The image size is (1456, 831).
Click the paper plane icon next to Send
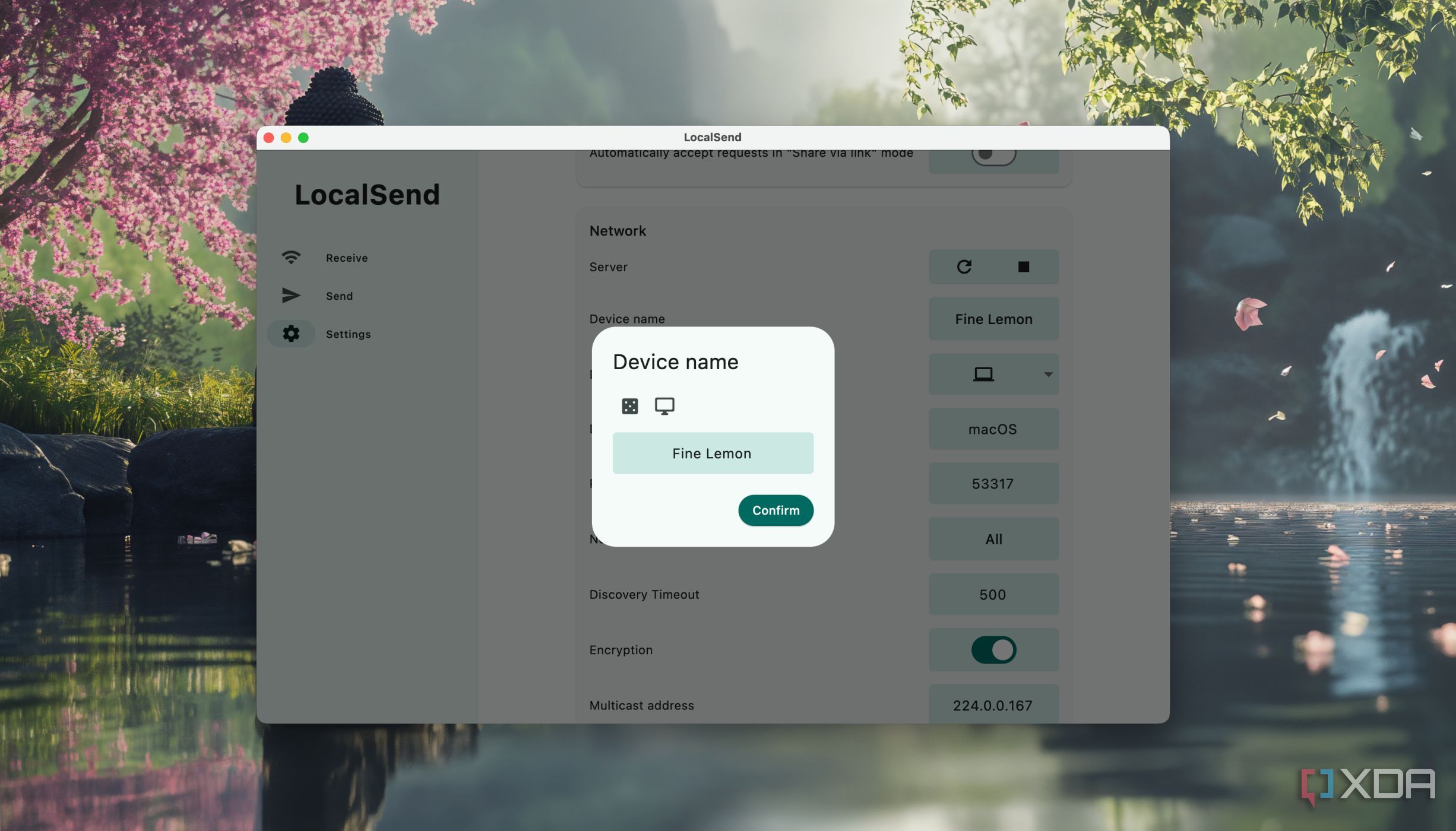(x=290, y=296)
